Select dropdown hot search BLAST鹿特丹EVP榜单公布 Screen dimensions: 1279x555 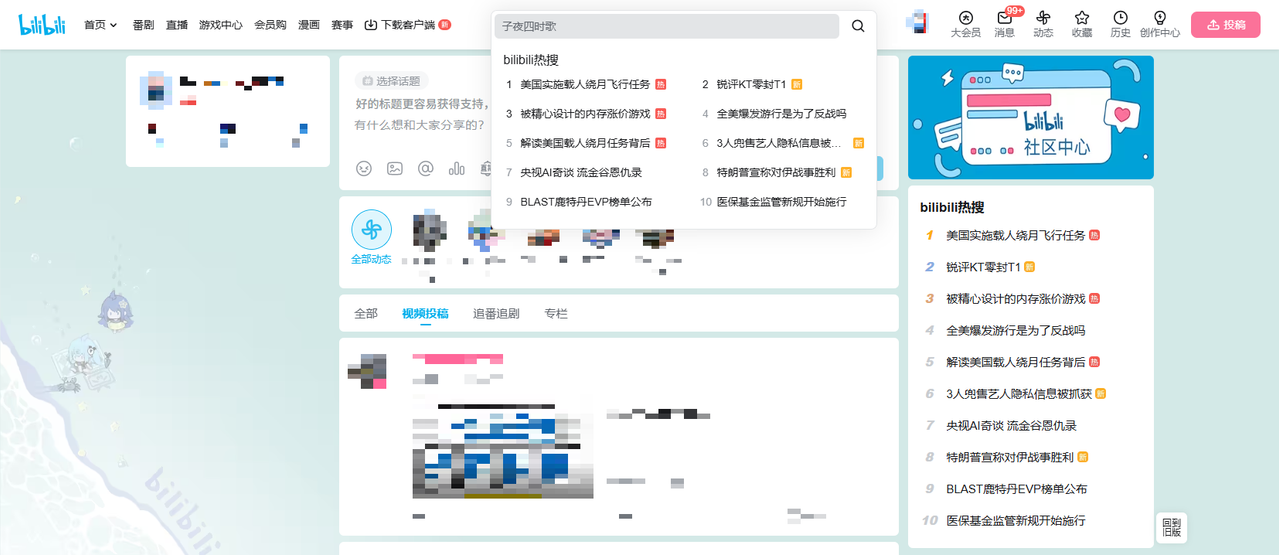pyautogui.click(x=586, y=201)
